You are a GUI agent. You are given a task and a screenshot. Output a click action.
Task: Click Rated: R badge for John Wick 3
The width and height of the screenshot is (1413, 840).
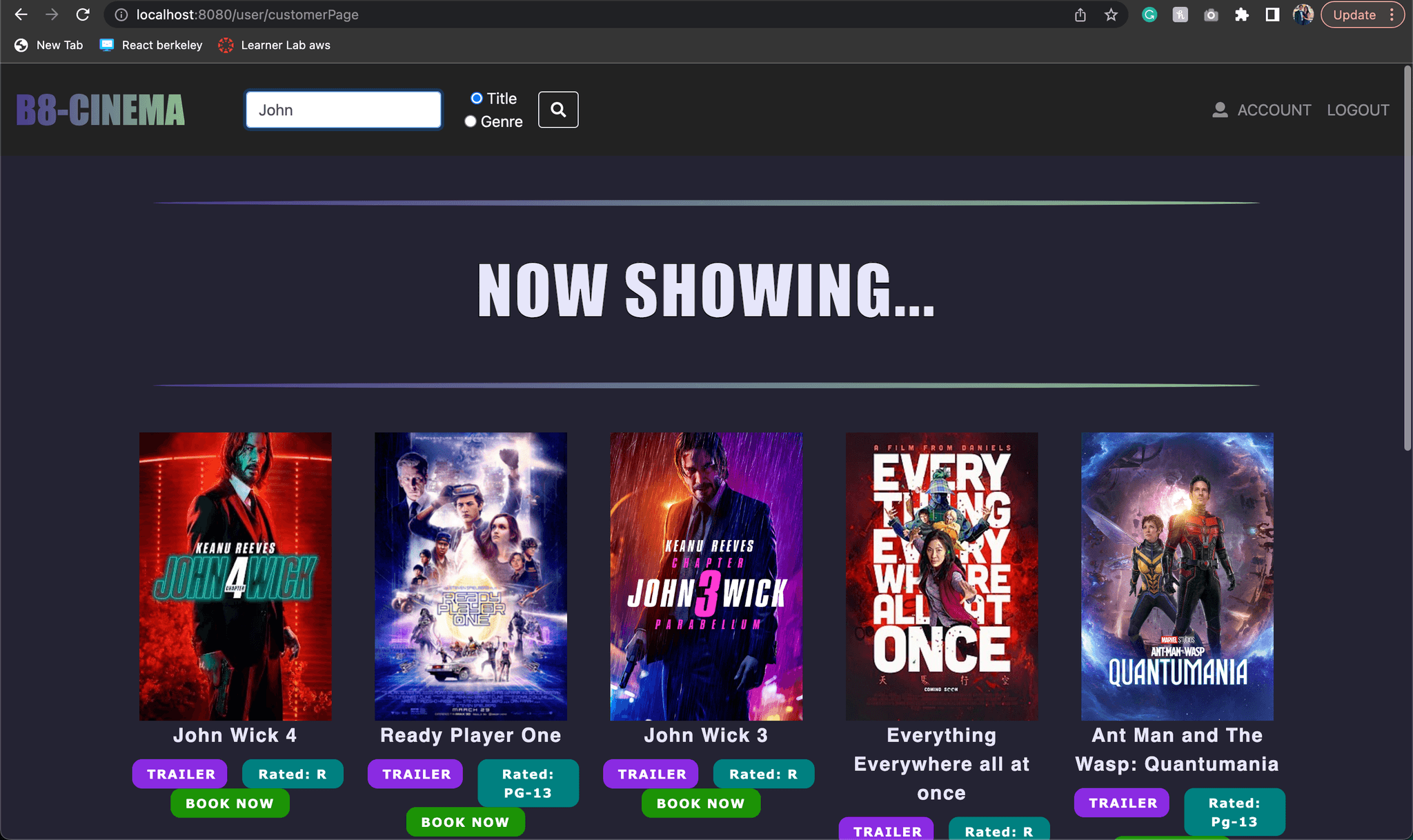coord(763,774)
